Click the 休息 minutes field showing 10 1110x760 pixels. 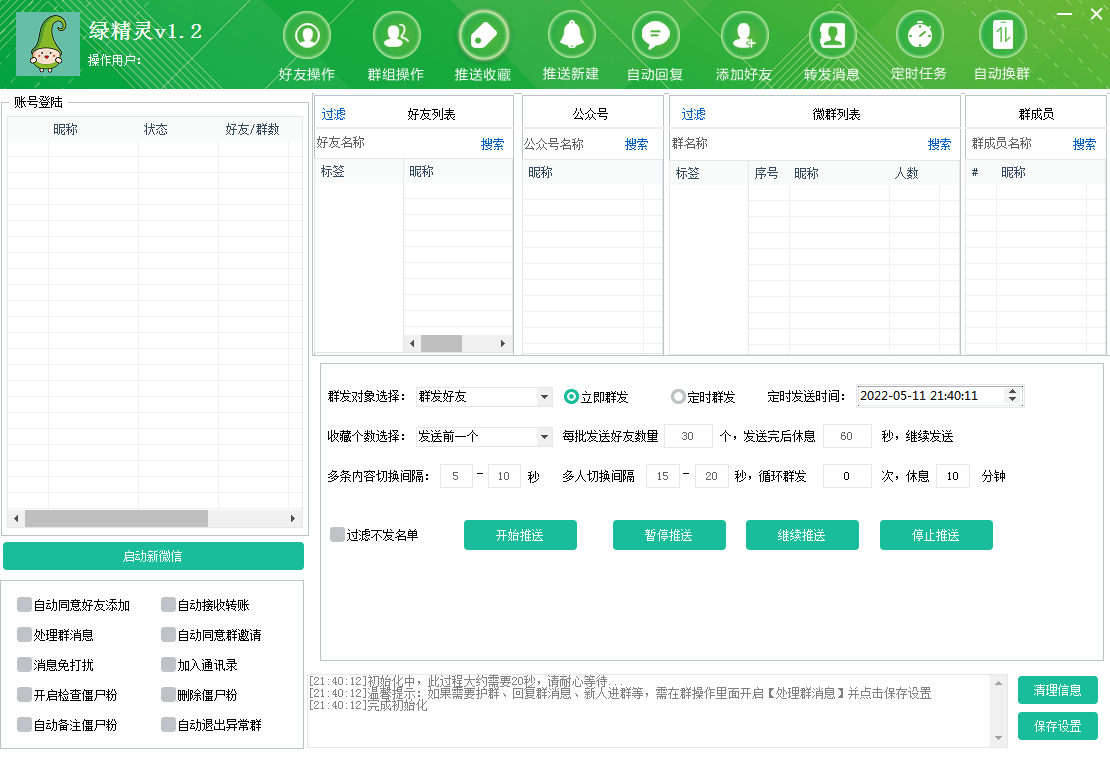click(x=953, y=476)
